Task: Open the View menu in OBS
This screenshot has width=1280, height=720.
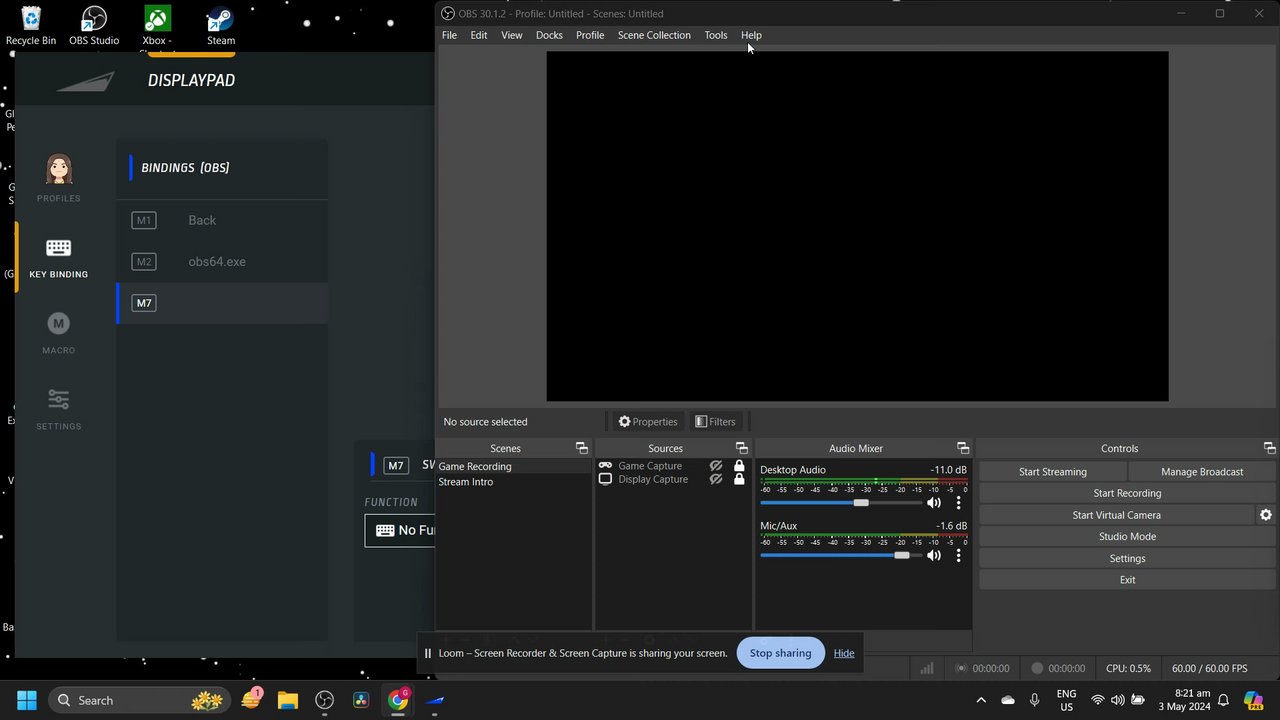Action: (511, 35)
